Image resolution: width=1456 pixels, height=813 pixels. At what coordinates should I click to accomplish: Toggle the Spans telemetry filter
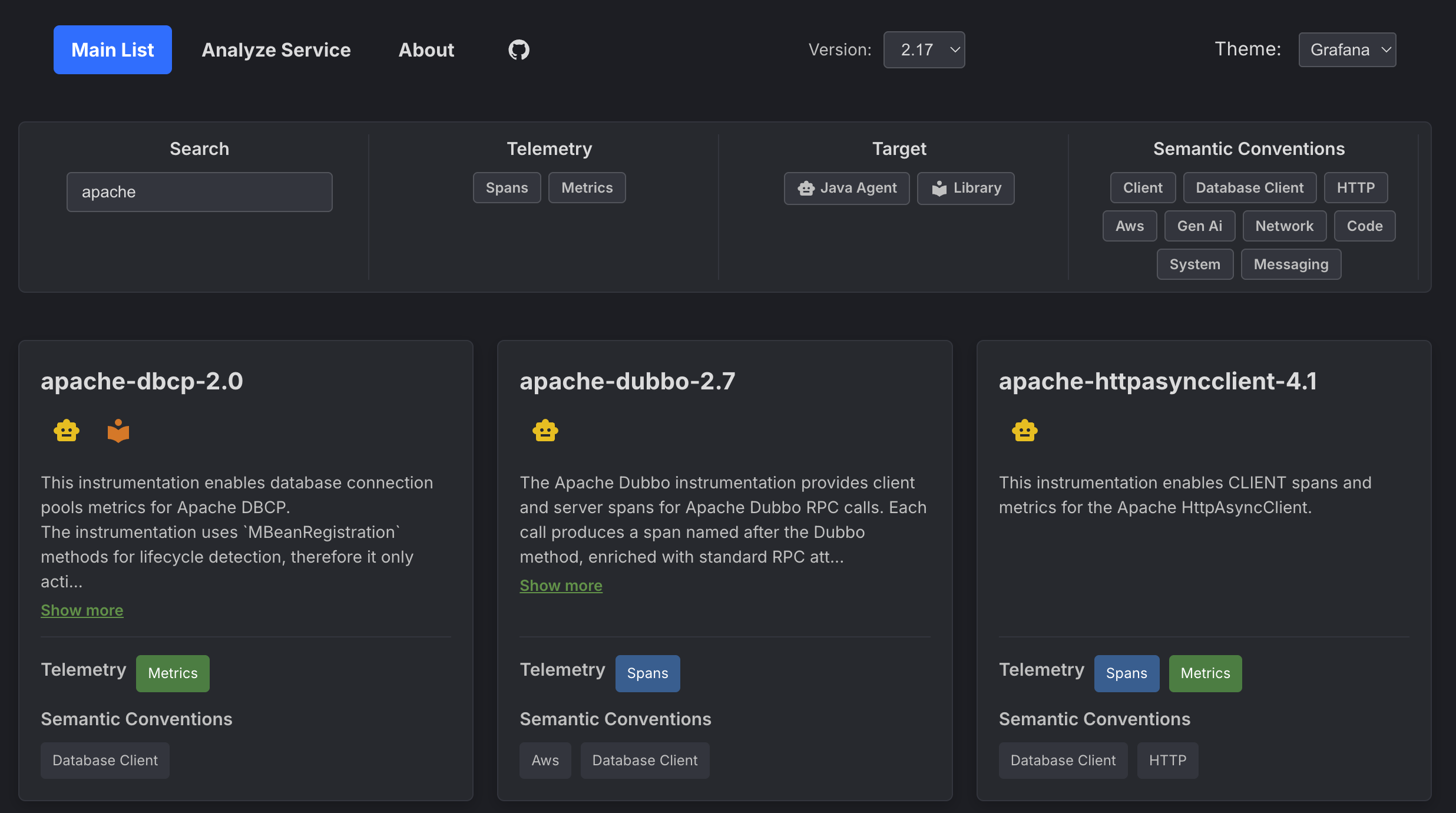pyautogui.click(x=507, y=187)
